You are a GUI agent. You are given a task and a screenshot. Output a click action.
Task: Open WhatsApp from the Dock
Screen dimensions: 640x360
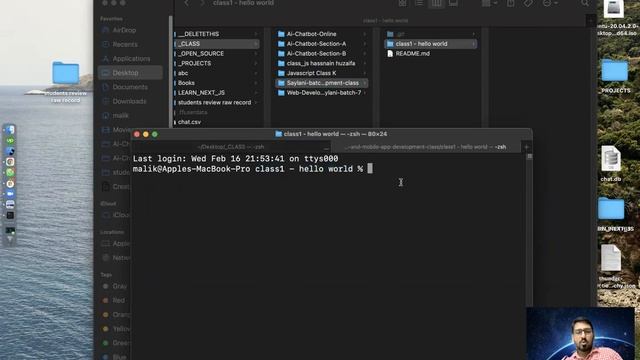point(10,173)
